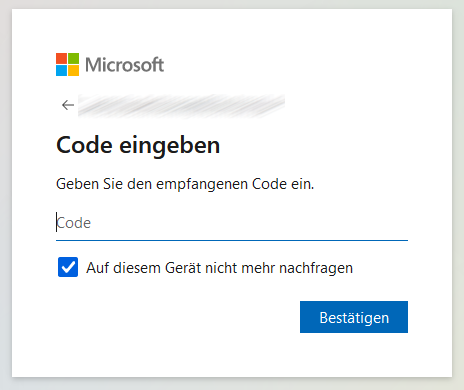Click the 'Auf diesem Gerät nicht mehr nachfragen' label
The image size is (464, 390).
click(220, 268)
